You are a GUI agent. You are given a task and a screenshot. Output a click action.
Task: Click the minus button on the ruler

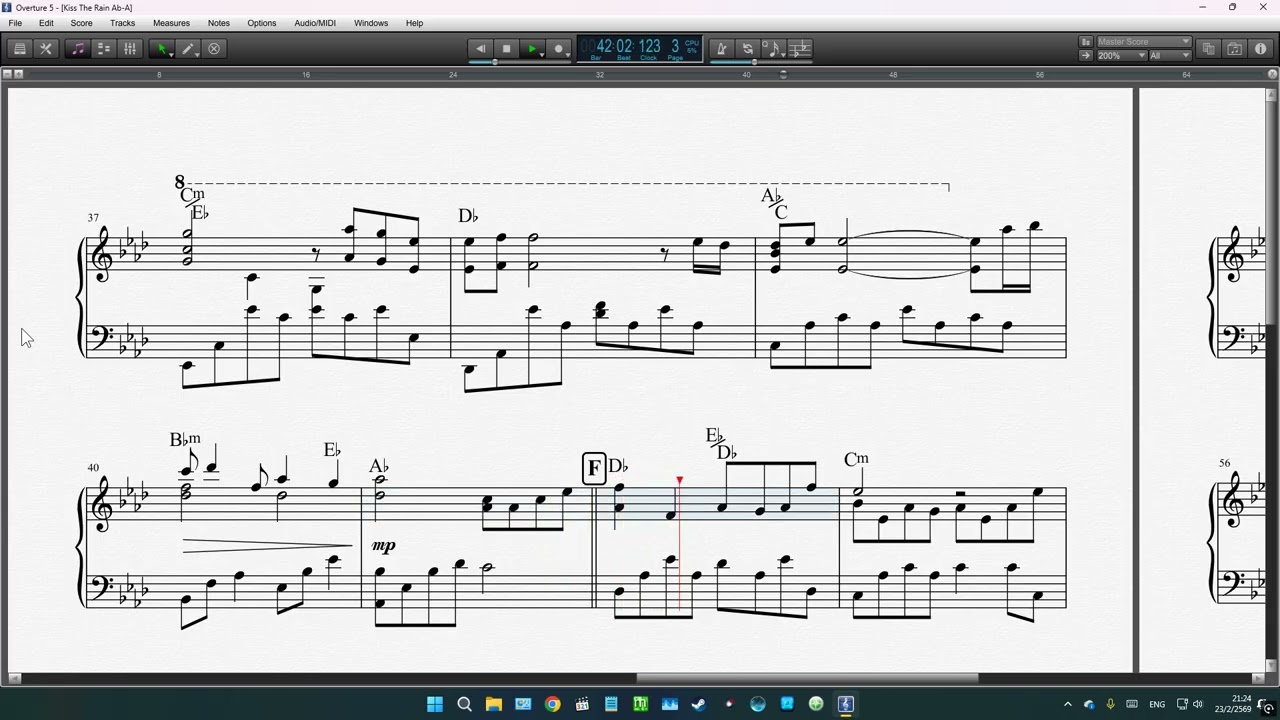(7, 74)
